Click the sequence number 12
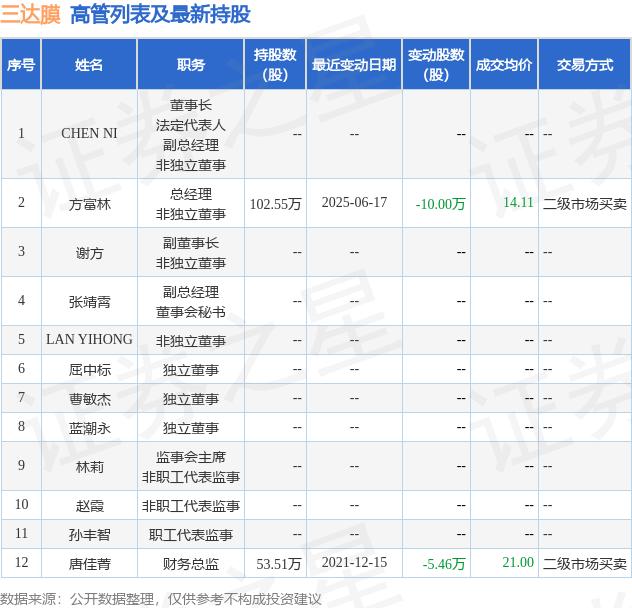 pyautogui.click(x=21, y=562)
